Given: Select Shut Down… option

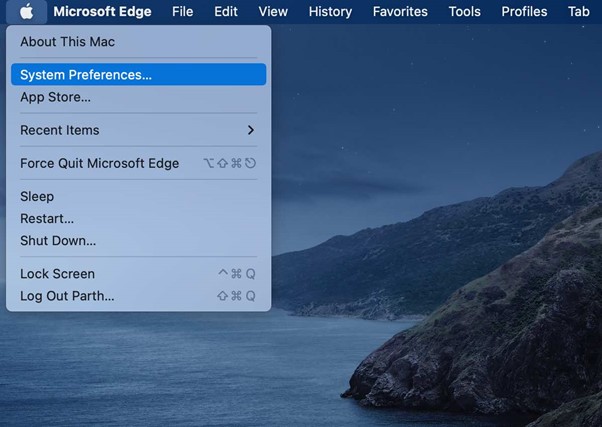Looking at the screenshot, I should point(139,240).
